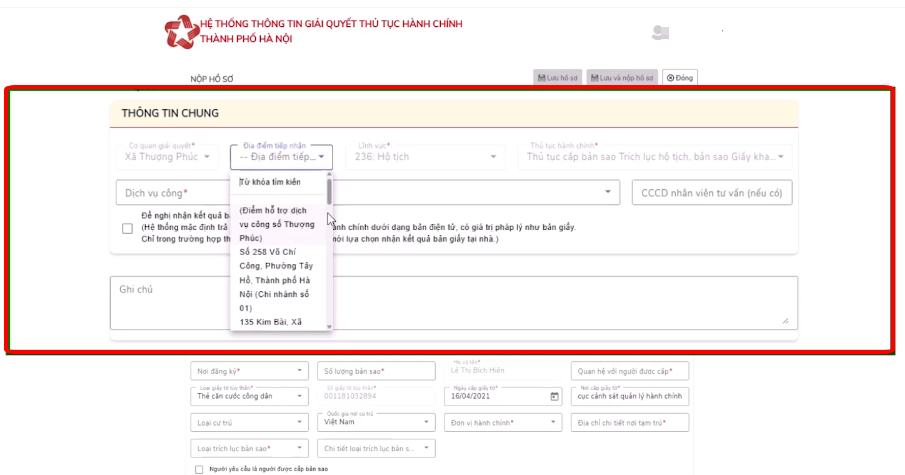Select Điểm hỗ trợ dịch vụ công số Thượng Phúc
Screen dimensions: 905x475
(278, 224)
